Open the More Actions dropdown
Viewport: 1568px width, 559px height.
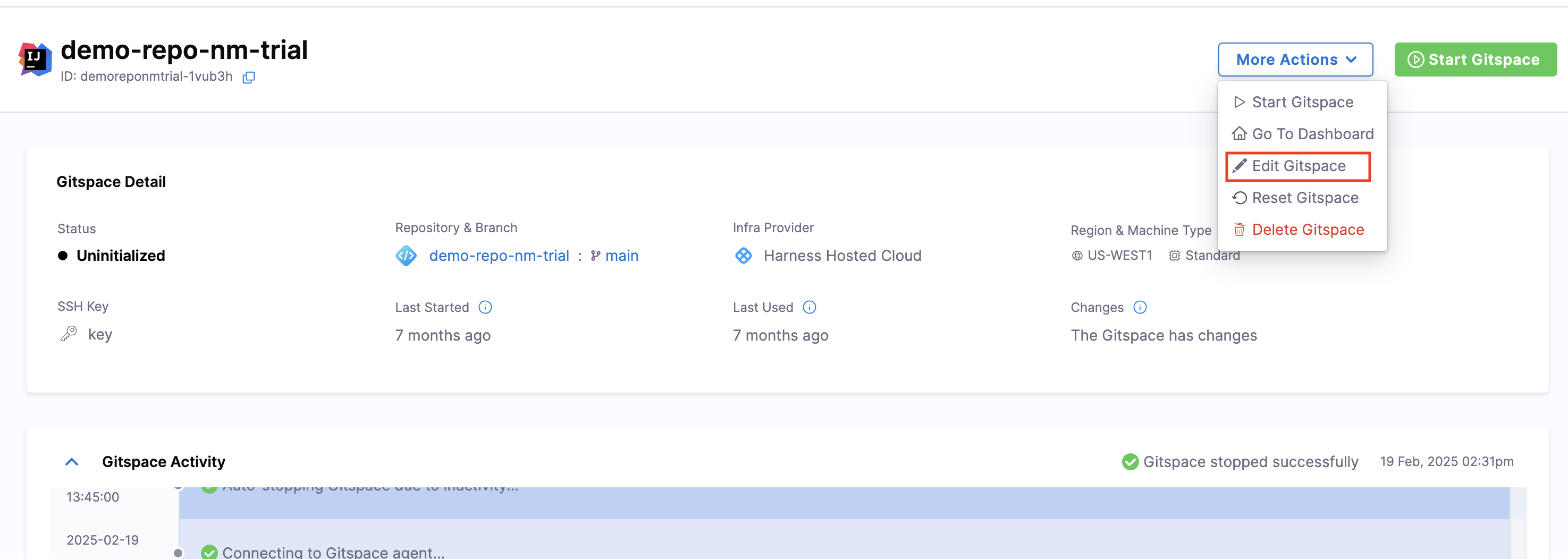[x=1295, y=60]
